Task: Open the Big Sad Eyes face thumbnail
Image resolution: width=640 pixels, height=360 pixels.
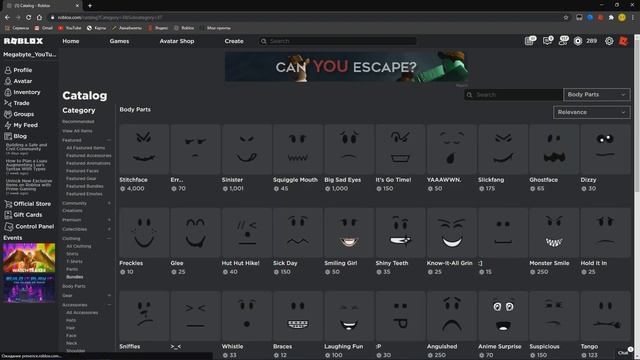Action: 349,149
